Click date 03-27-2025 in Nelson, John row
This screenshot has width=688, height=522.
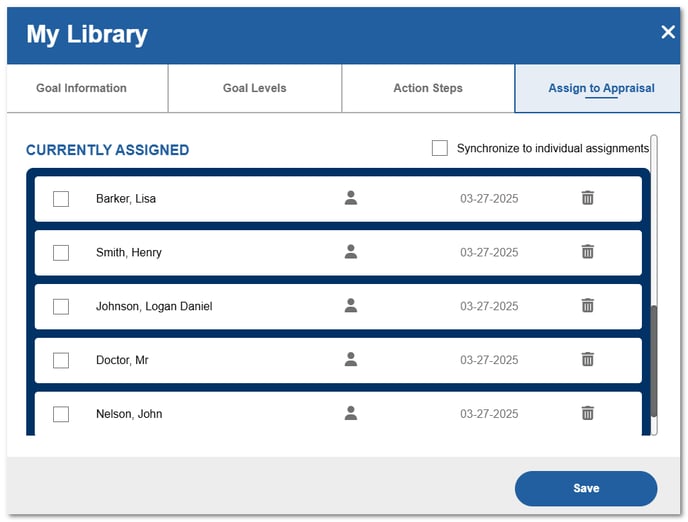pyautogui.click(x=489, y=414)
